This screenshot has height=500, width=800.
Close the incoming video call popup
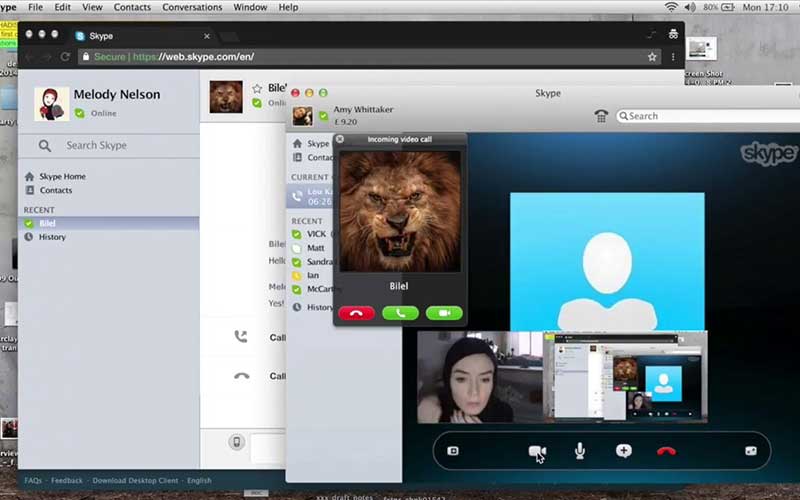coord(340,140)
